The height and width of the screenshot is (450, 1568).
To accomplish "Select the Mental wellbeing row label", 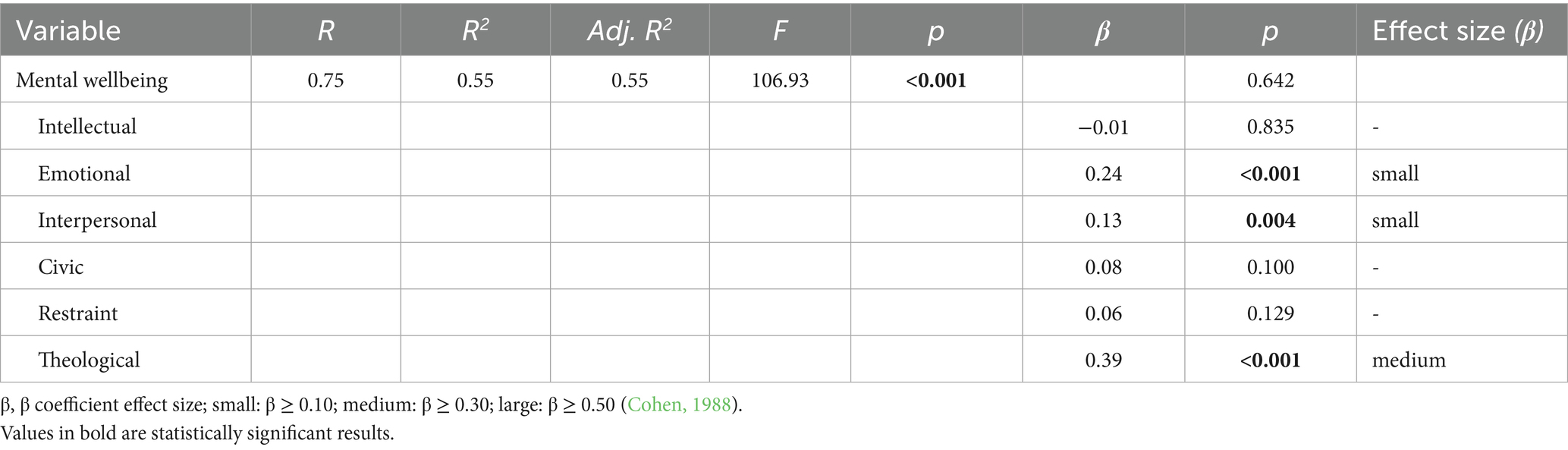I will point(92,80).
